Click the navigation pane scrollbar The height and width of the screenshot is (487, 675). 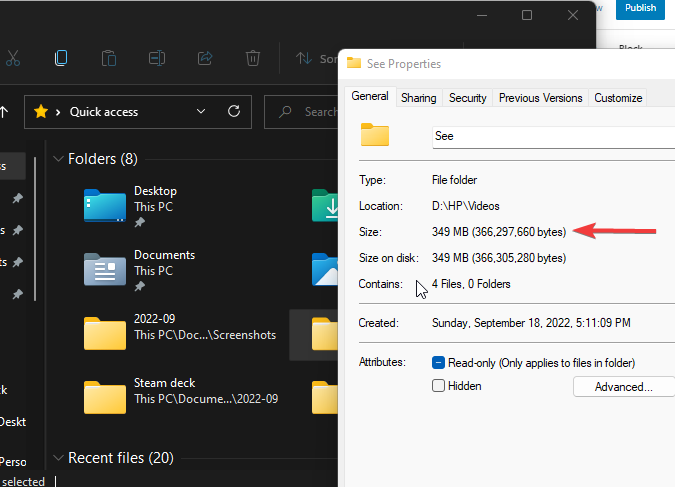pyautogui.click(x=35, y=229)
